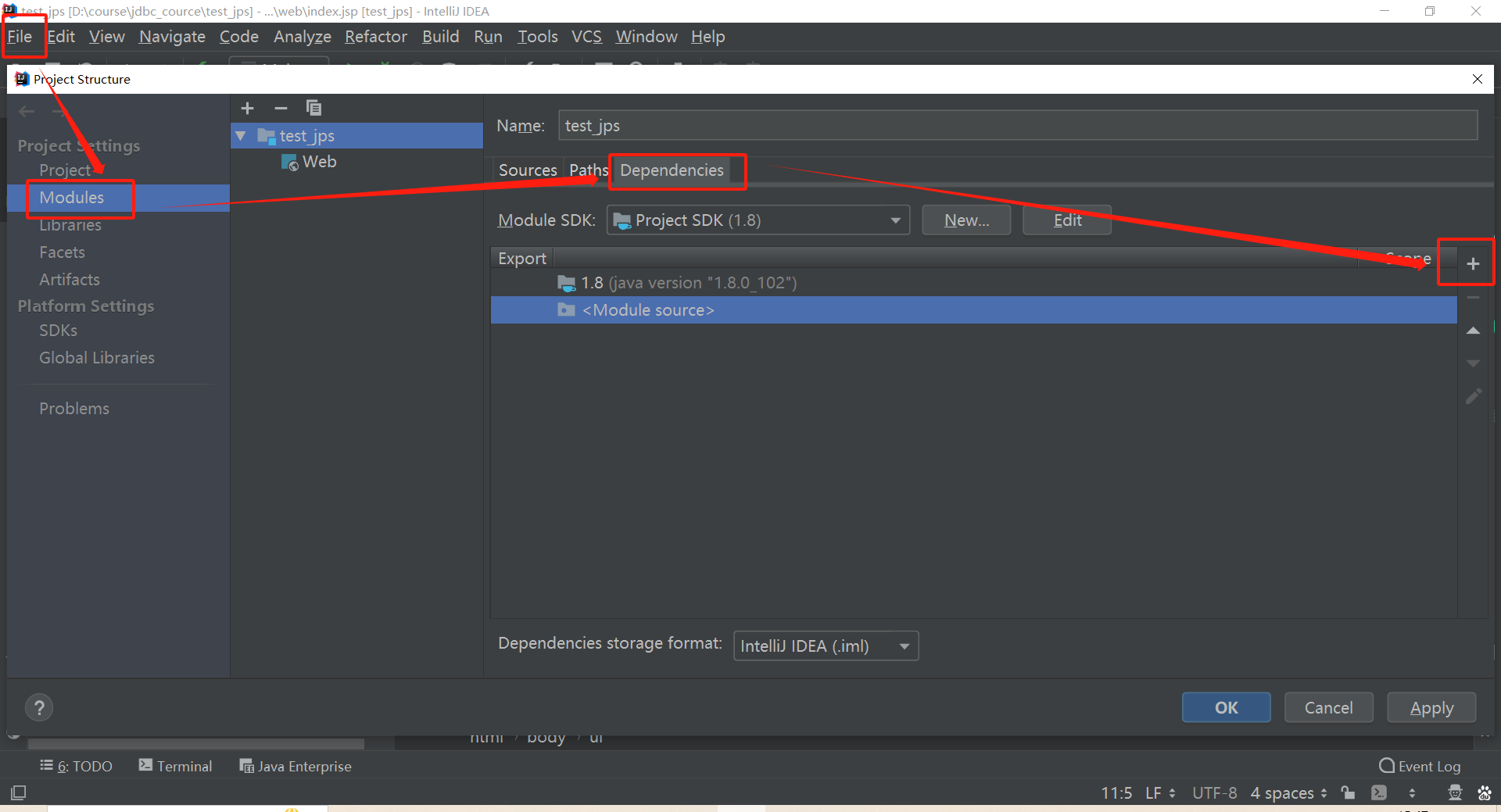Open the Build menu

point(440,37)
